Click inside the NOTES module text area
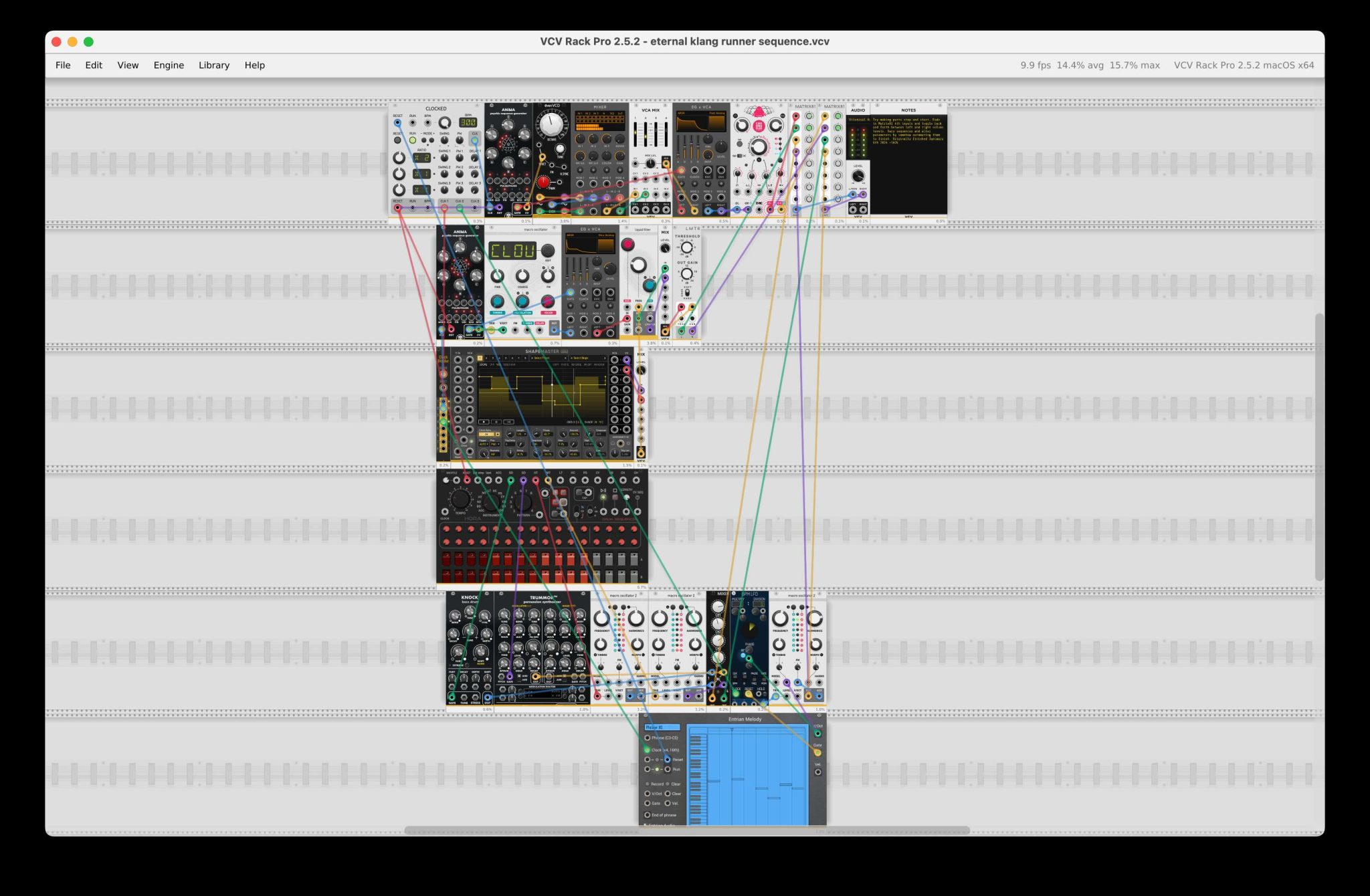This screenshot has height=896, width=1370. [909, 164]
